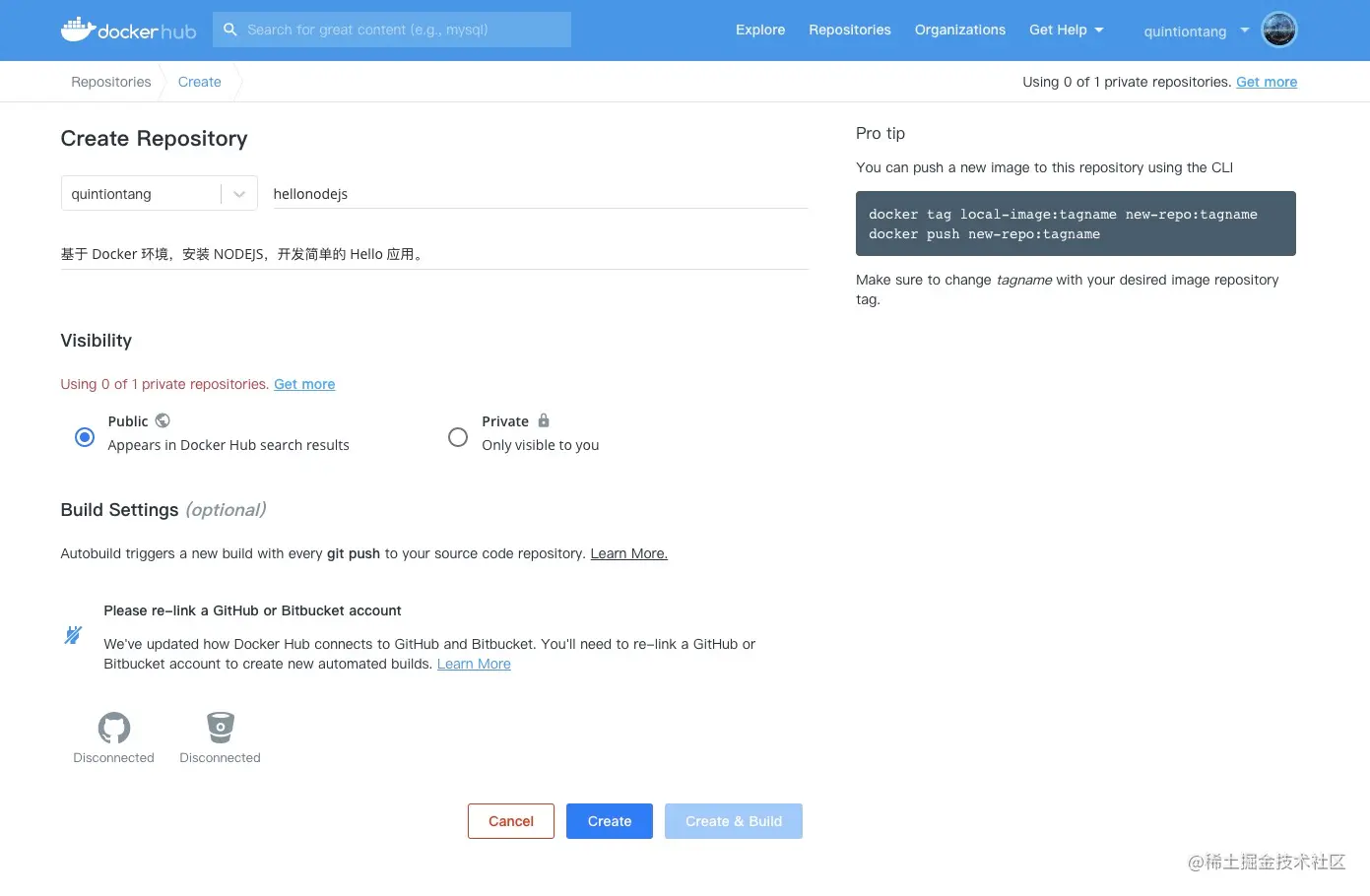Open Learn More link about re-linking accounts
The image size is (1370, 896).
[474, 664]
